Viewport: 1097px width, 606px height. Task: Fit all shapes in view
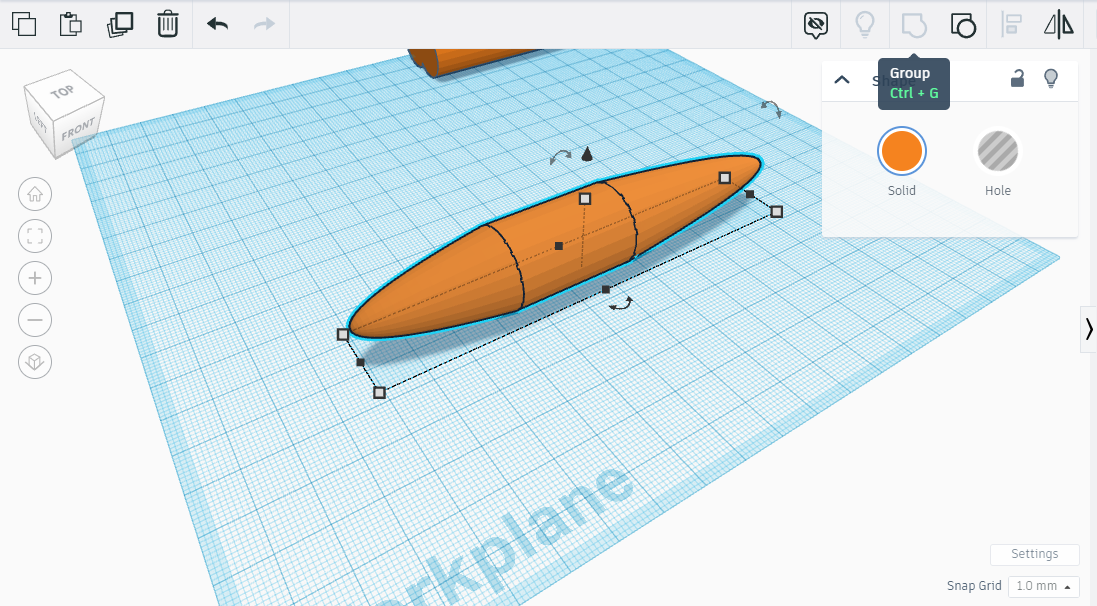(35, 236)
